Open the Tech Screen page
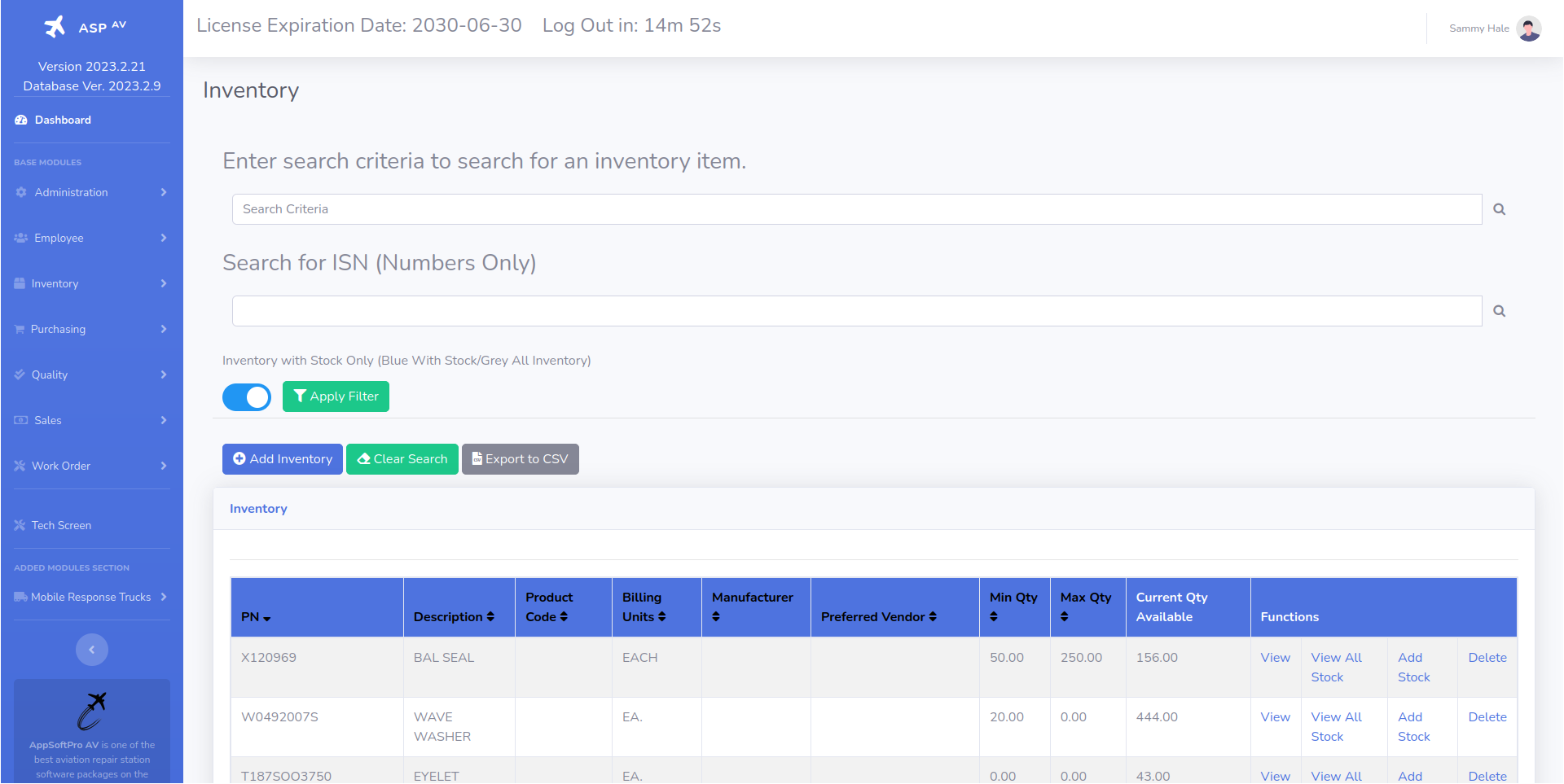This screenshot has height=784, width=1564. point(61,525)
